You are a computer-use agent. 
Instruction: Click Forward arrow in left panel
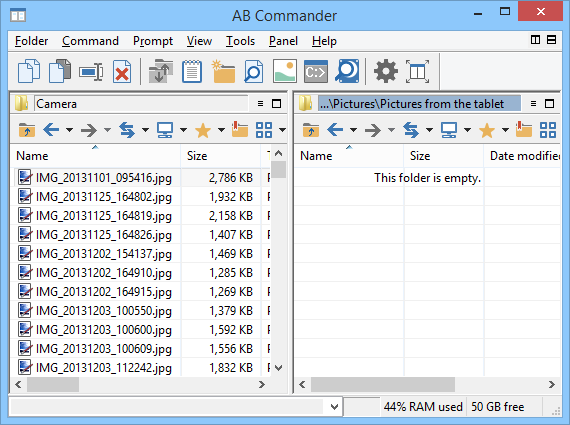pyautogui.click(x=89, y=130)
